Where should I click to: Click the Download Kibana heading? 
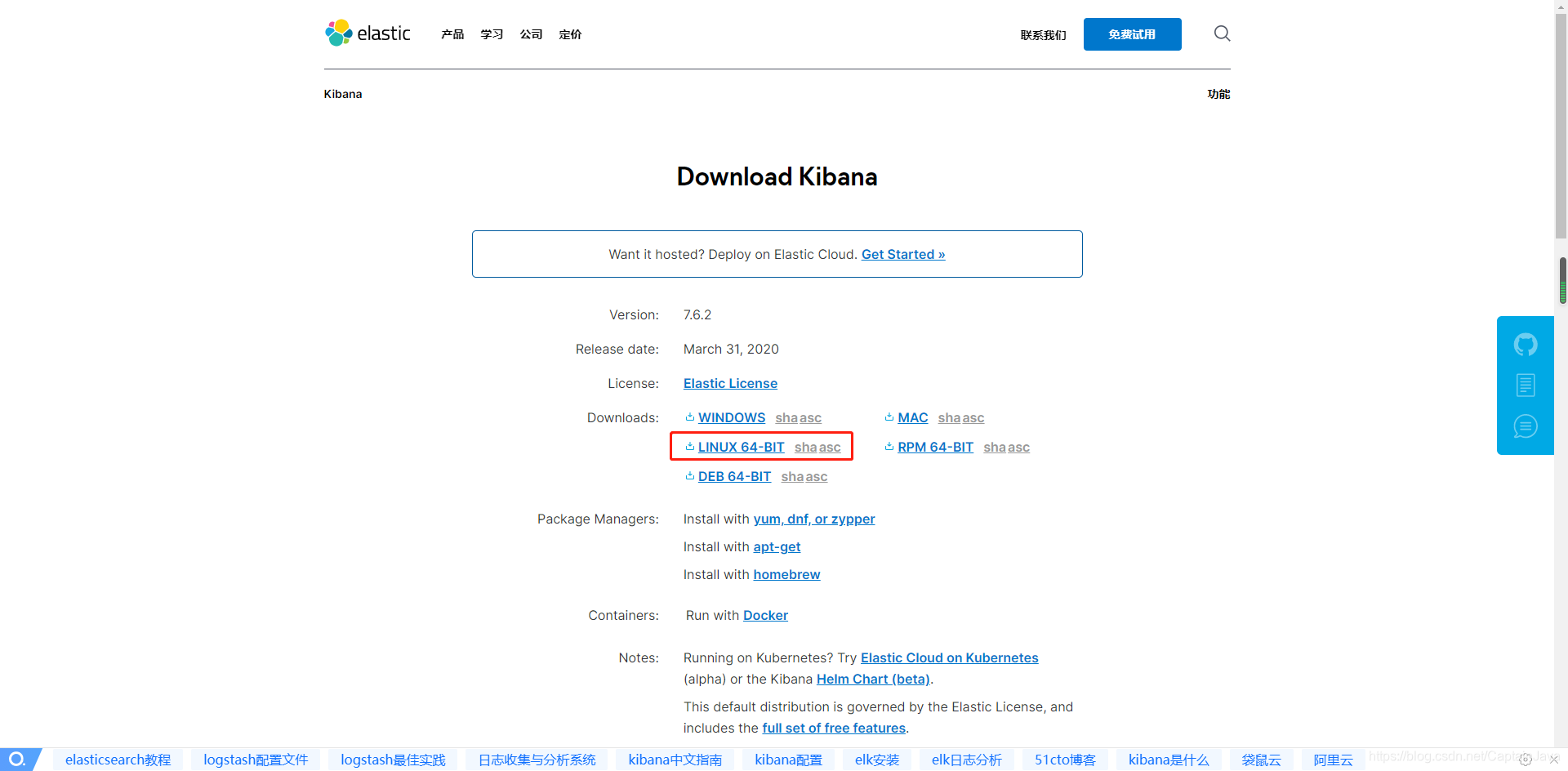tap(777, 176)
